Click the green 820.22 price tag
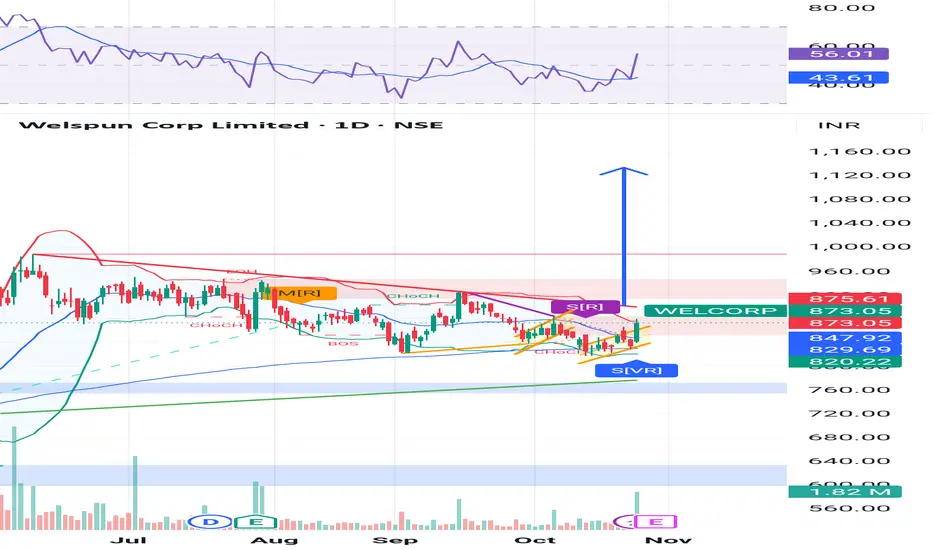932x550 pixels. pos(845,362)
